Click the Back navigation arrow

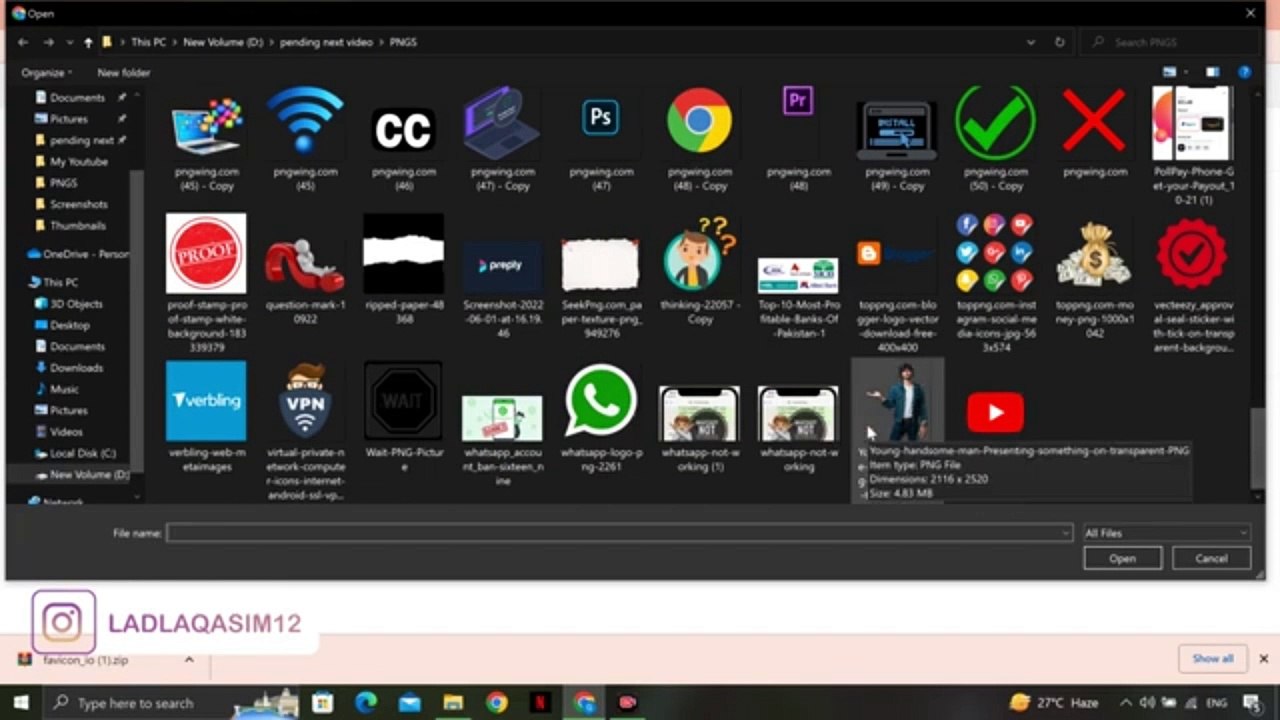click(x=23, y=42)
